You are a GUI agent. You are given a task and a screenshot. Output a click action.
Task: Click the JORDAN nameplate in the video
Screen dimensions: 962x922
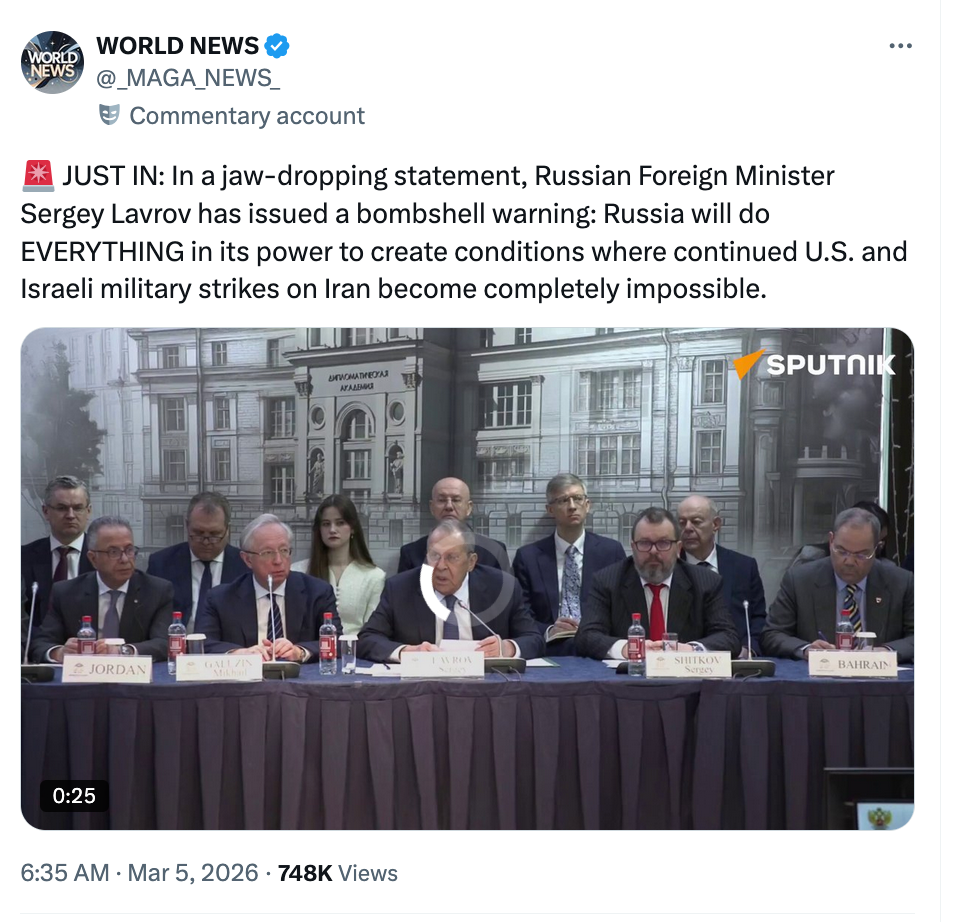[x=107, y=669]
